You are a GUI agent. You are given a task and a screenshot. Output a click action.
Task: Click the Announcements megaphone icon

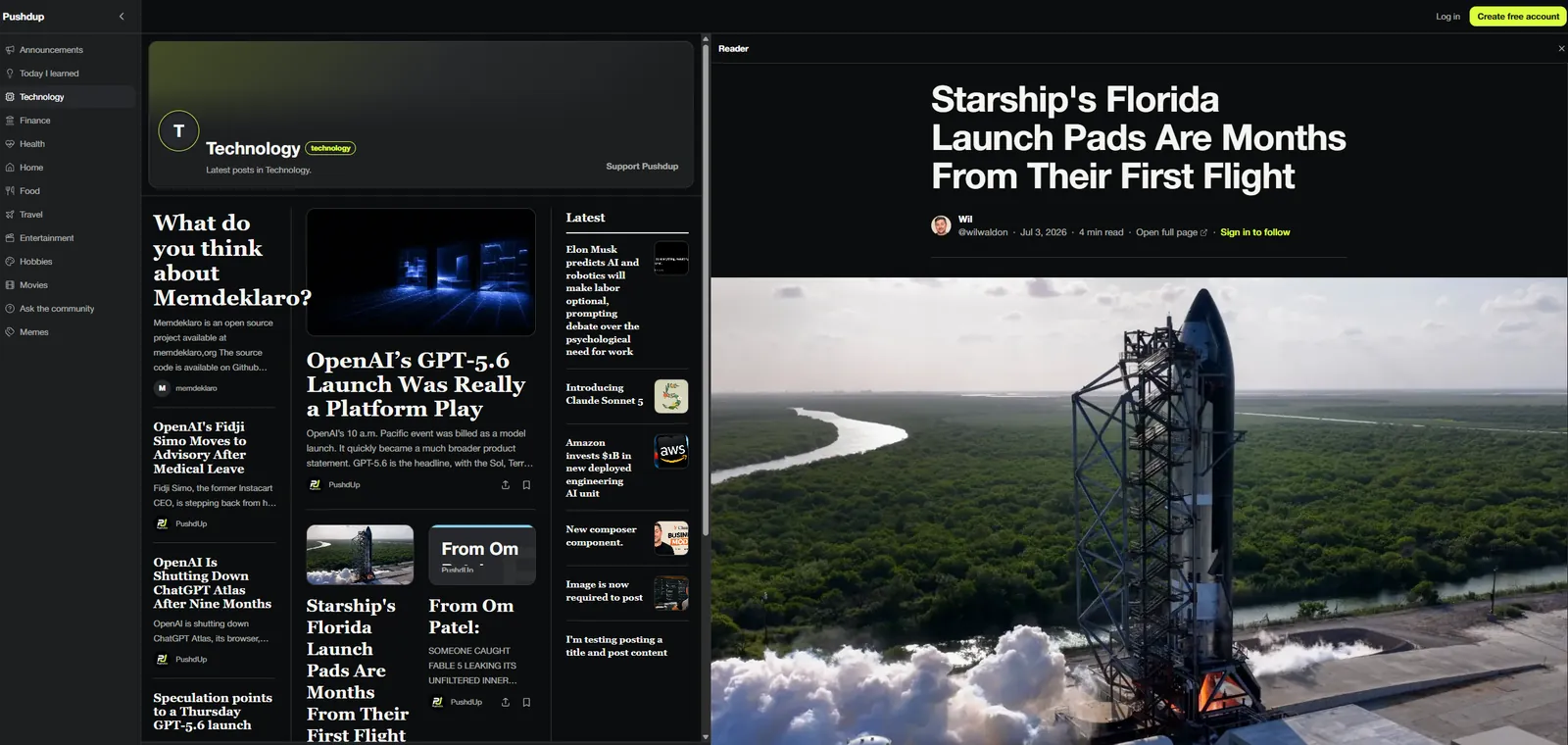coord(10,50)
